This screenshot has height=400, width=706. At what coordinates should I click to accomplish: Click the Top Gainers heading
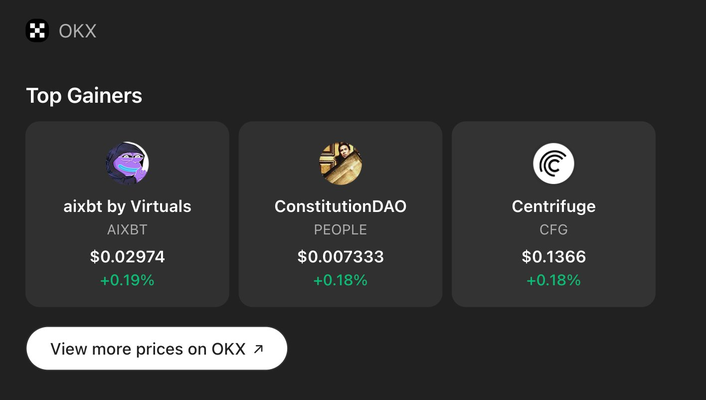pyautogui.click(x=84, y=96)
